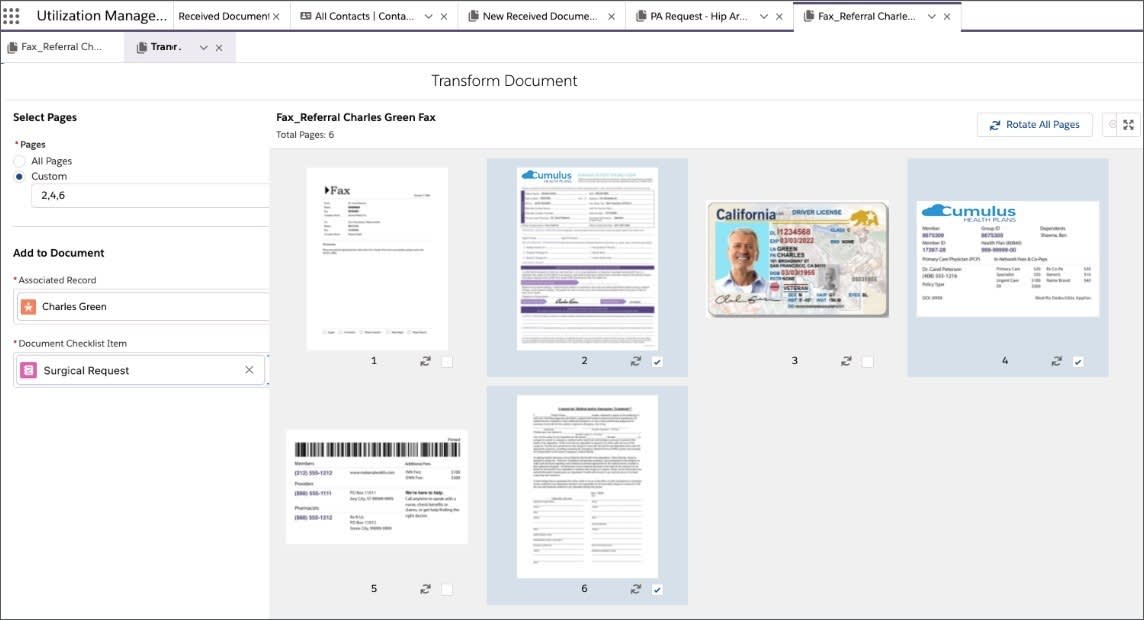Close the Fax_Referral Charles workspace tab

(947, 16)
